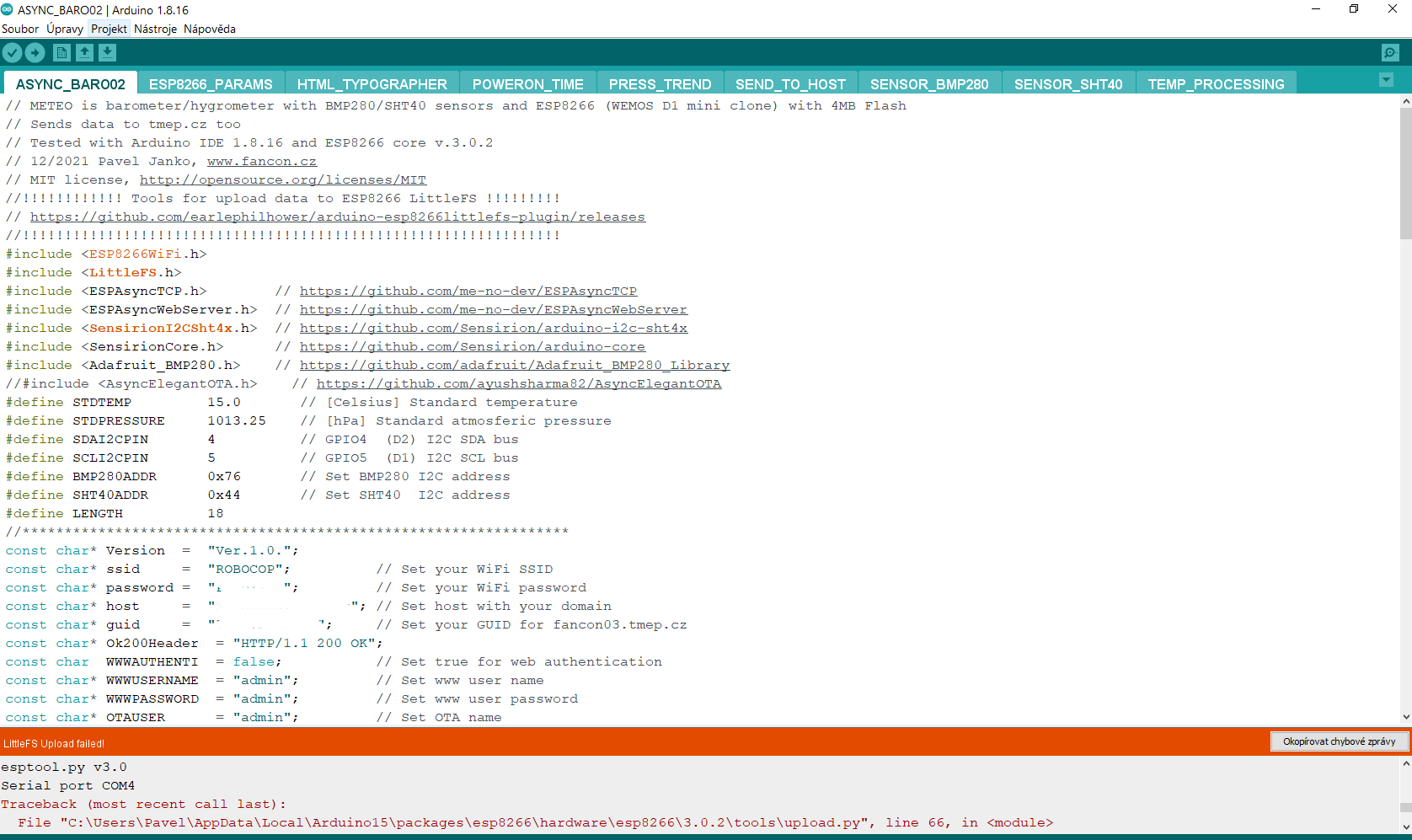Switch to the ESP8266_PARAMS tab

pos(211,84)
